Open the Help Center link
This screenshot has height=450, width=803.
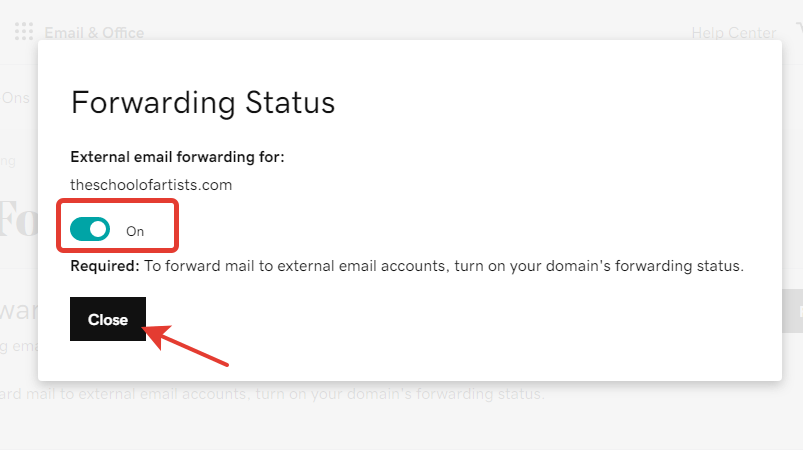733,33
